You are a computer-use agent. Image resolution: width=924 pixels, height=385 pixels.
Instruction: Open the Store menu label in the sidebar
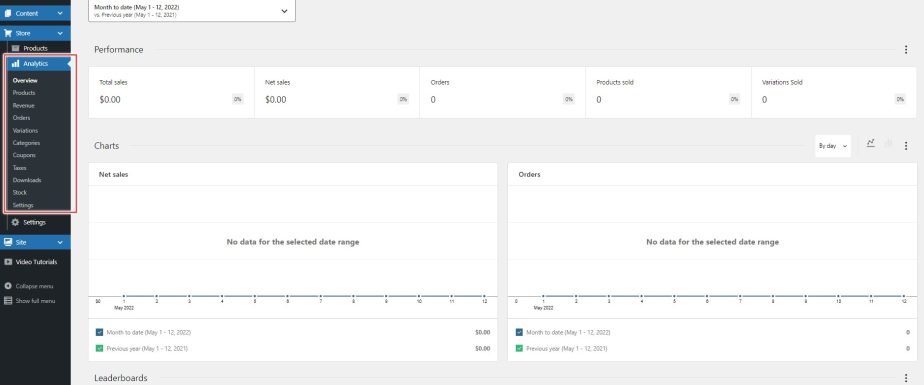[23, 33]
